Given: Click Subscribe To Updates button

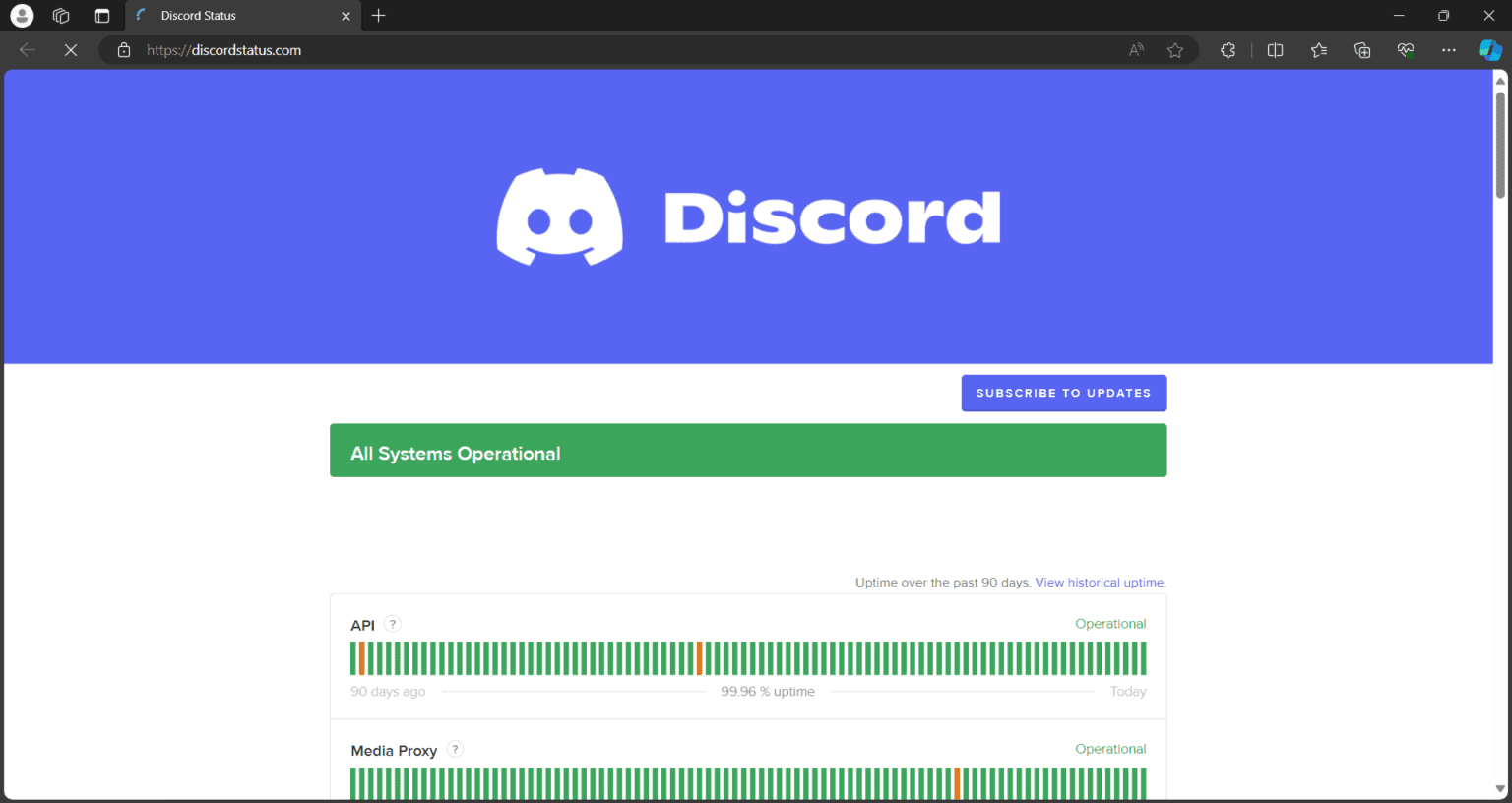Looking at the screenshot, I should (x=1063, y=393).
